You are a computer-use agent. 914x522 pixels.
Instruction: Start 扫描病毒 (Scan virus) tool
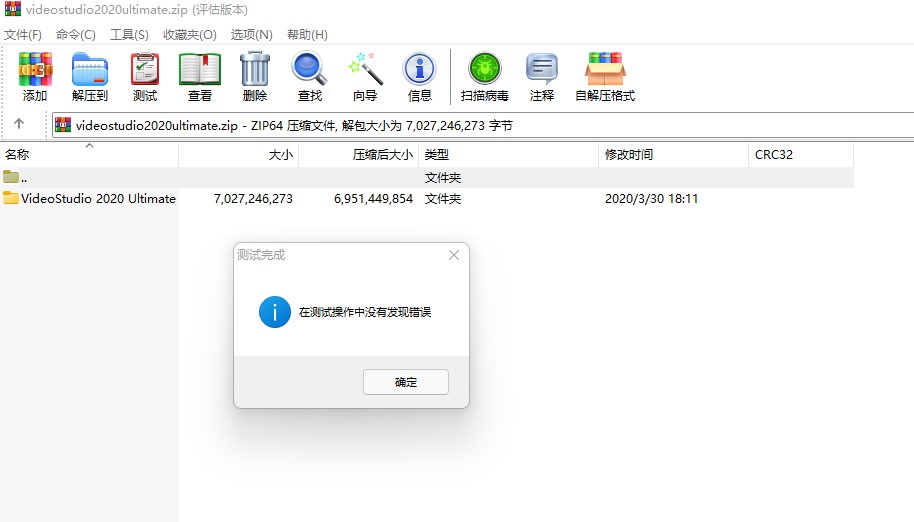pos(484,76)
